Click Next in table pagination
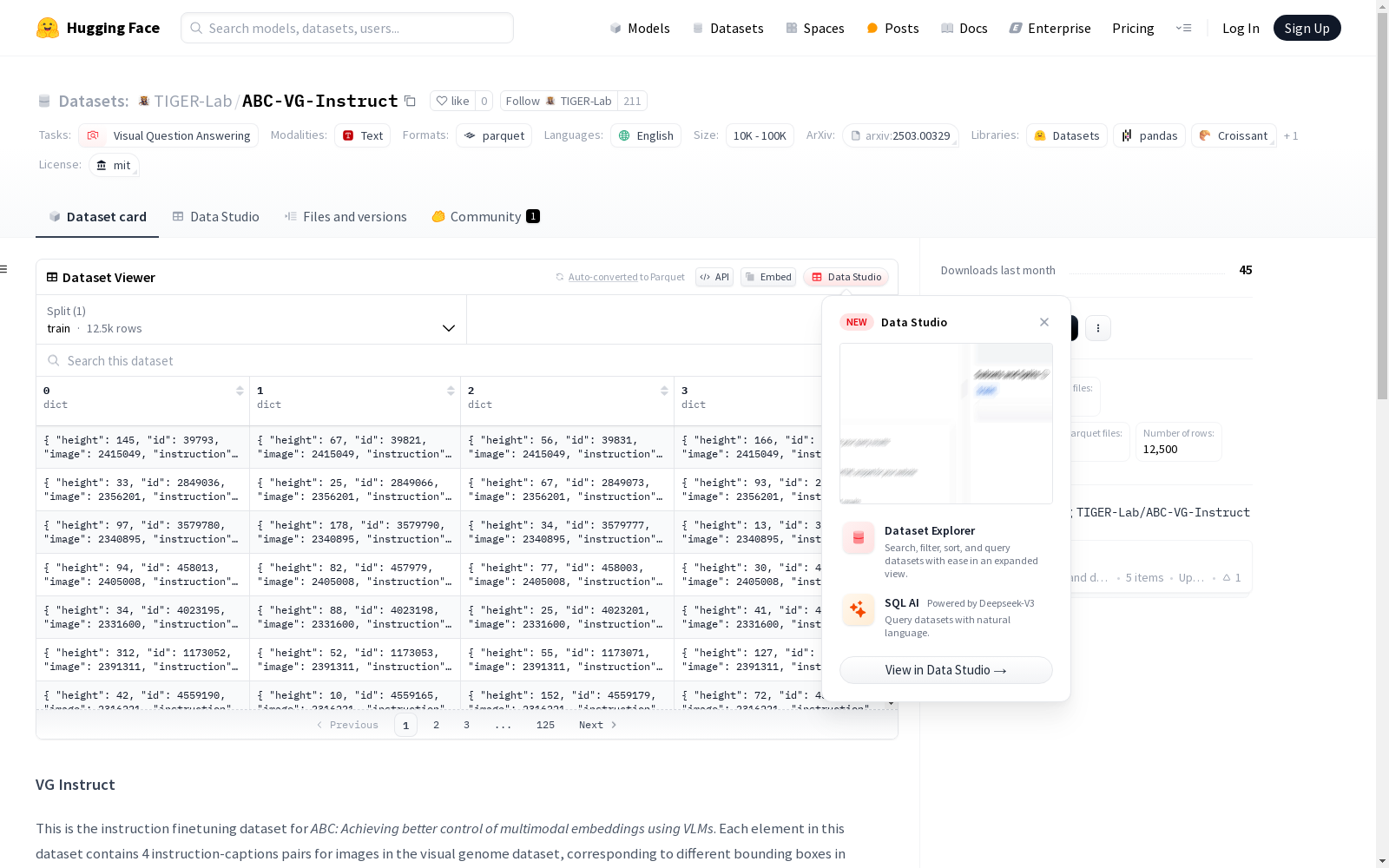Screen dimensions: 1389x868 598,725
